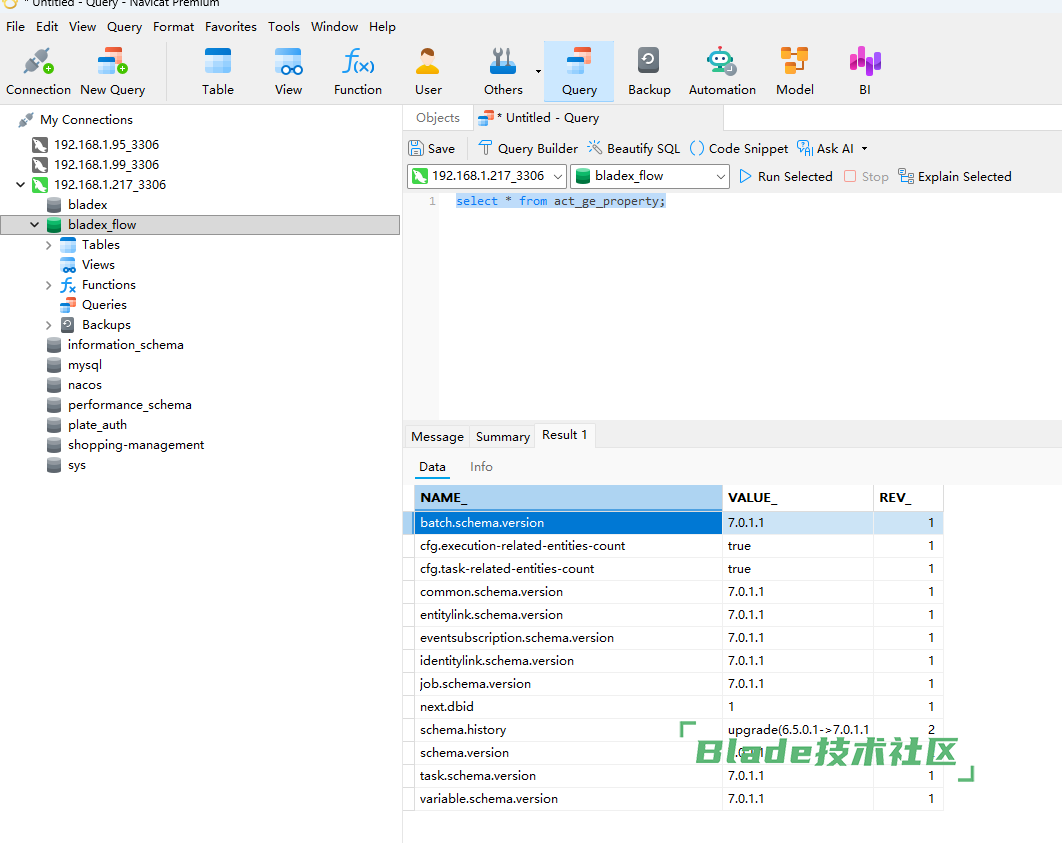The image size is (1062, 843).
Task: Select the plate_auth database
Action: tap(87, 425)
